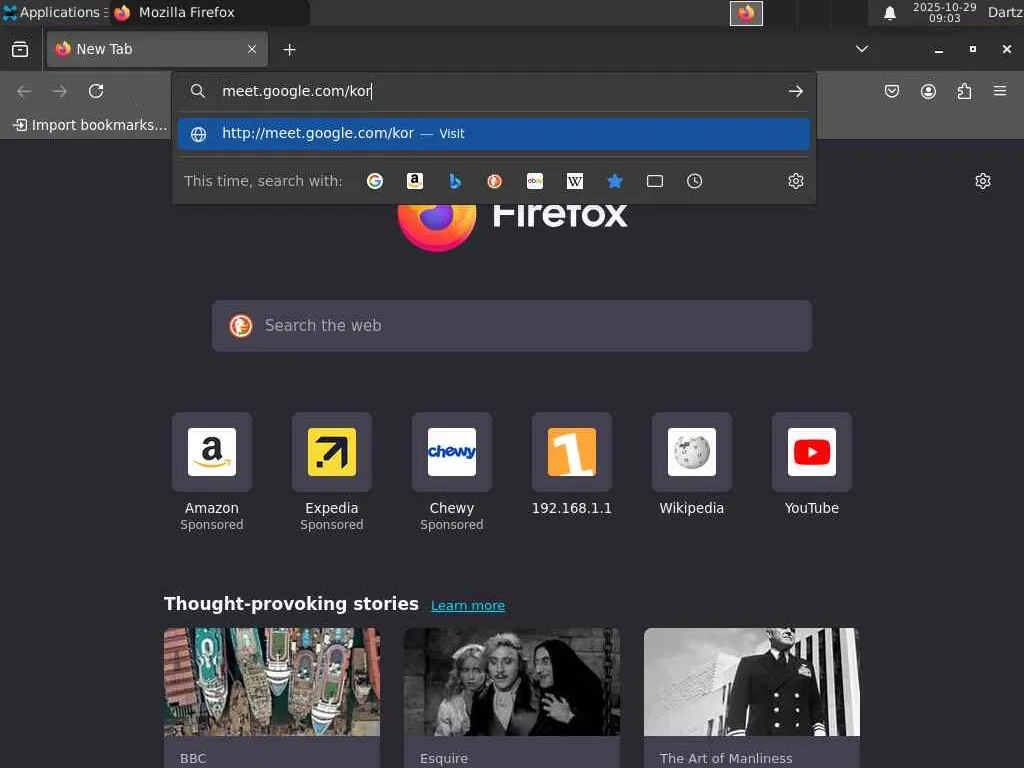Select the New Tab tab
The height and width of the screenshot is (768, 1024).
click(157, 49)
